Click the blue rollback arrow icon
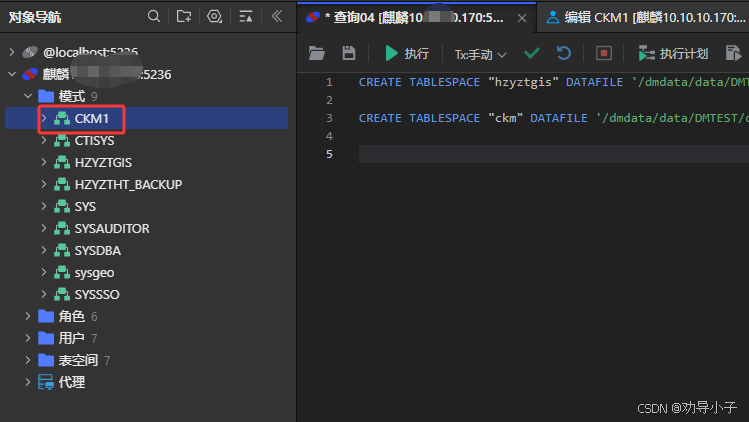The image size is (749, 422). [x=564, y=53]
